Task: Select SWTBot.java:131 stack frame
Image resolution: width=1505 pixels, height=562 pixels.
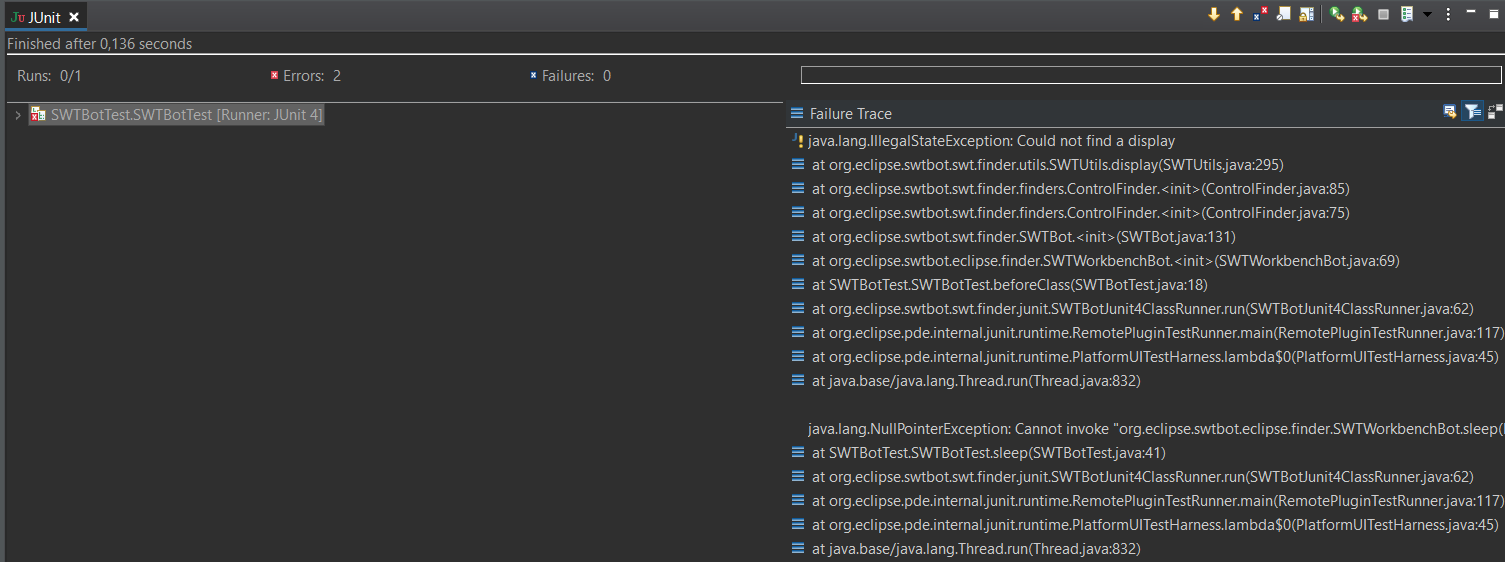Action: tap(1024, 237)
